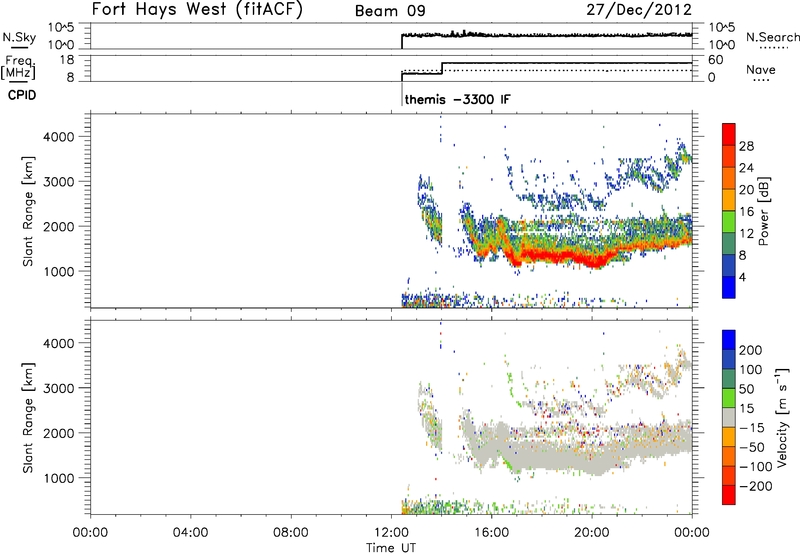Click the '16:00' time tick label
The height and width of the screenshot is (554, 800).
[491, 533]
